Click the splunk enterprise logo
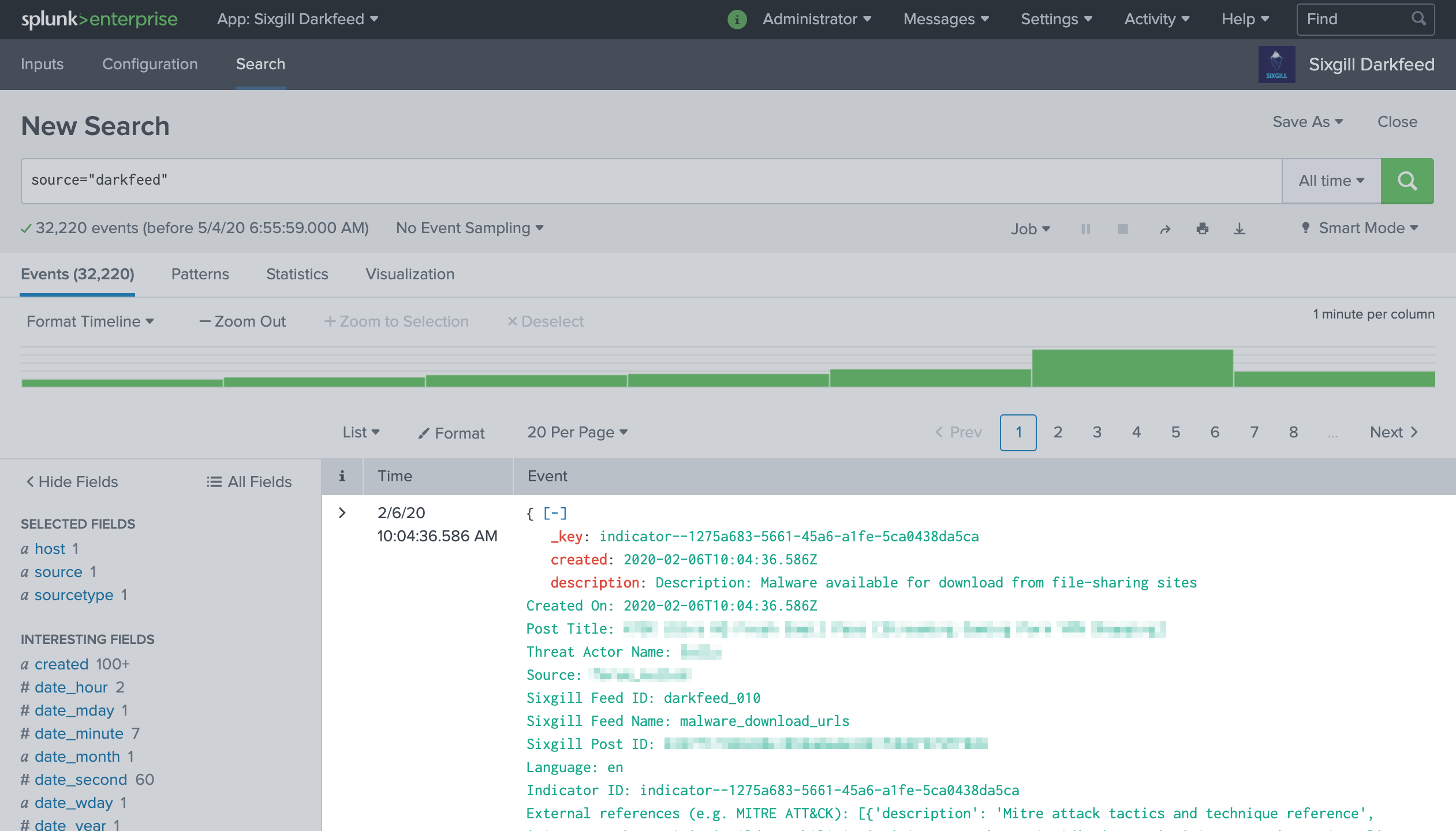Viewport: 1456px width, 831px height. point(99,19)
